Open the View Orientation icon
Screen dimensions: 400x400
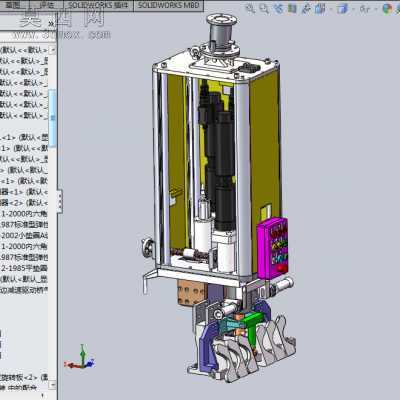(320, 8)
